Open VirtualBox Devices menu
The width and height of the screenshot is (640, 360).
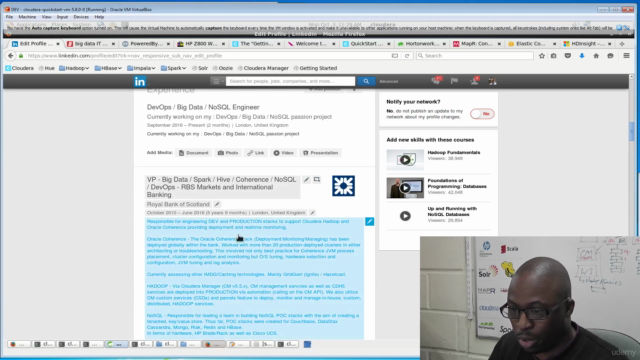(81, 17)
